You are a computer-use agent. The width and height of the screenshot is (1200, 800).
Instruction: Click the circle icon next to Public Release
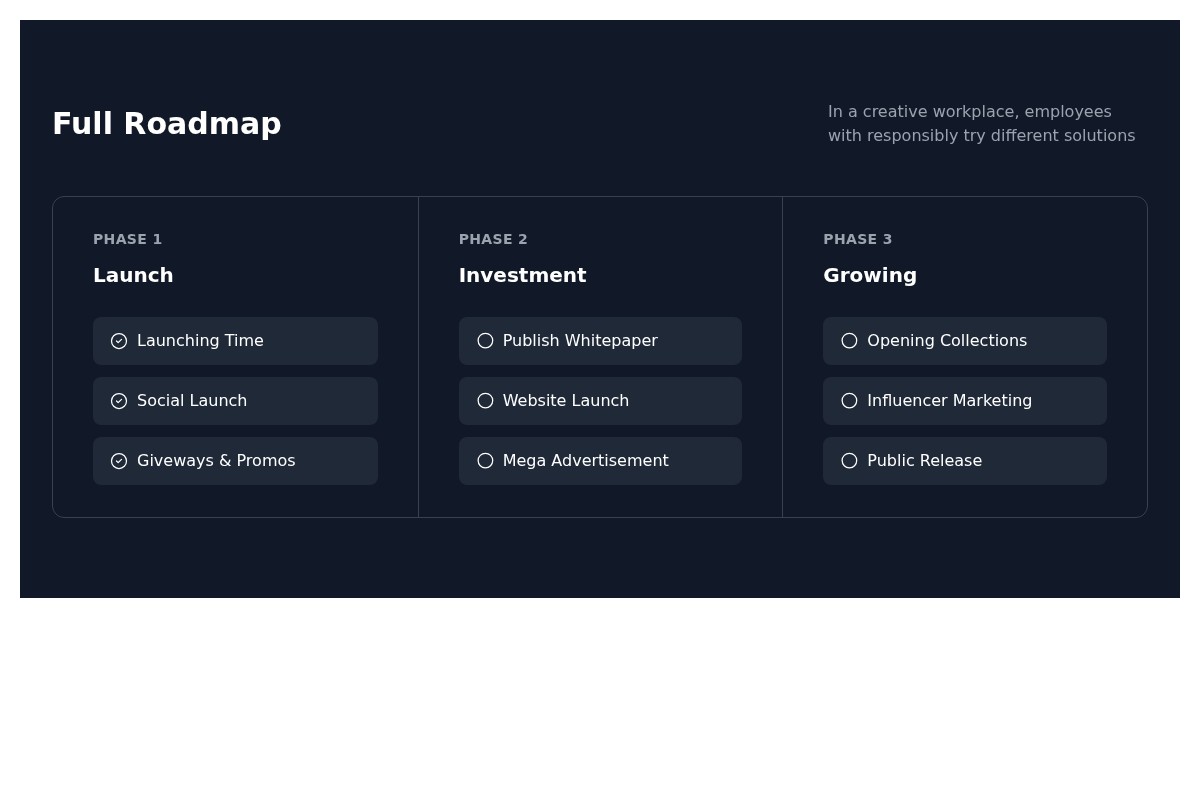[849, 461]
